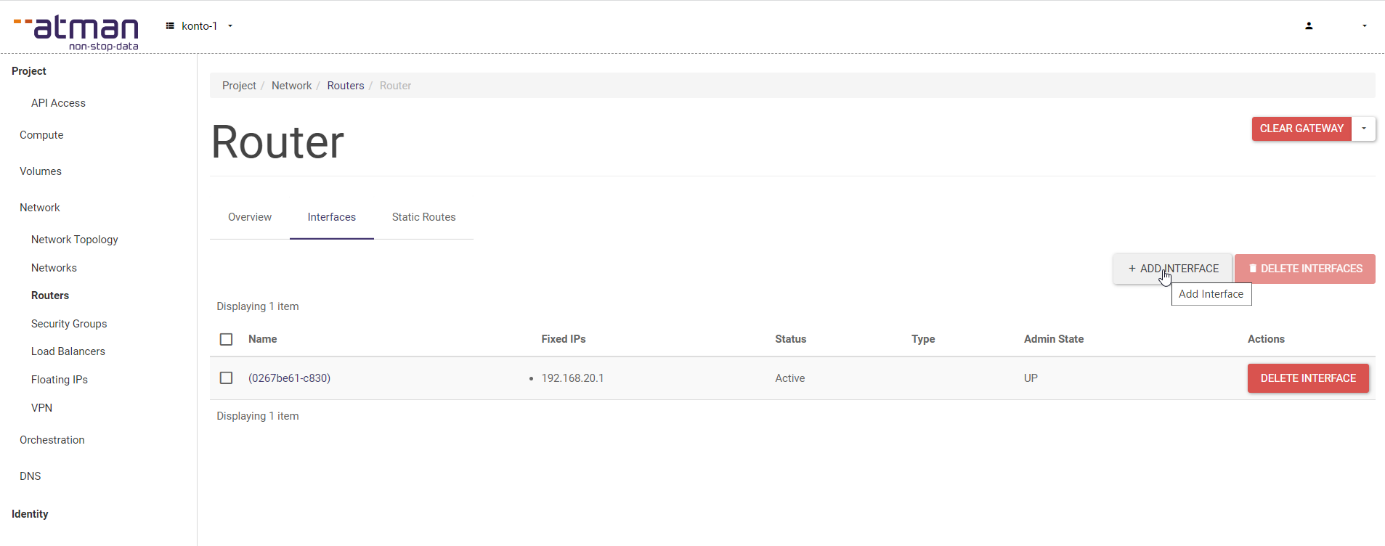Go to Security Groups in the sidebar

click(x=69, y=324)
